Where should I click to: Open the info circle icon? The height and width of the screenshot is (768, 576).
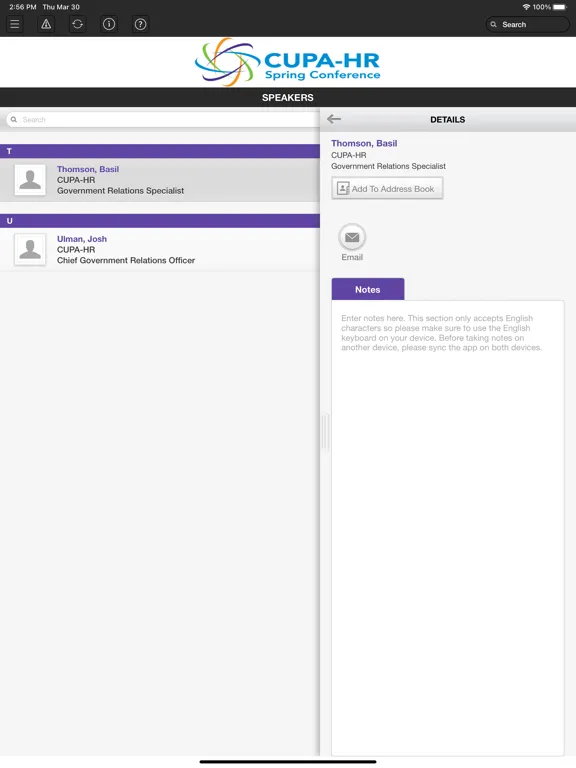tap(109, 24)
